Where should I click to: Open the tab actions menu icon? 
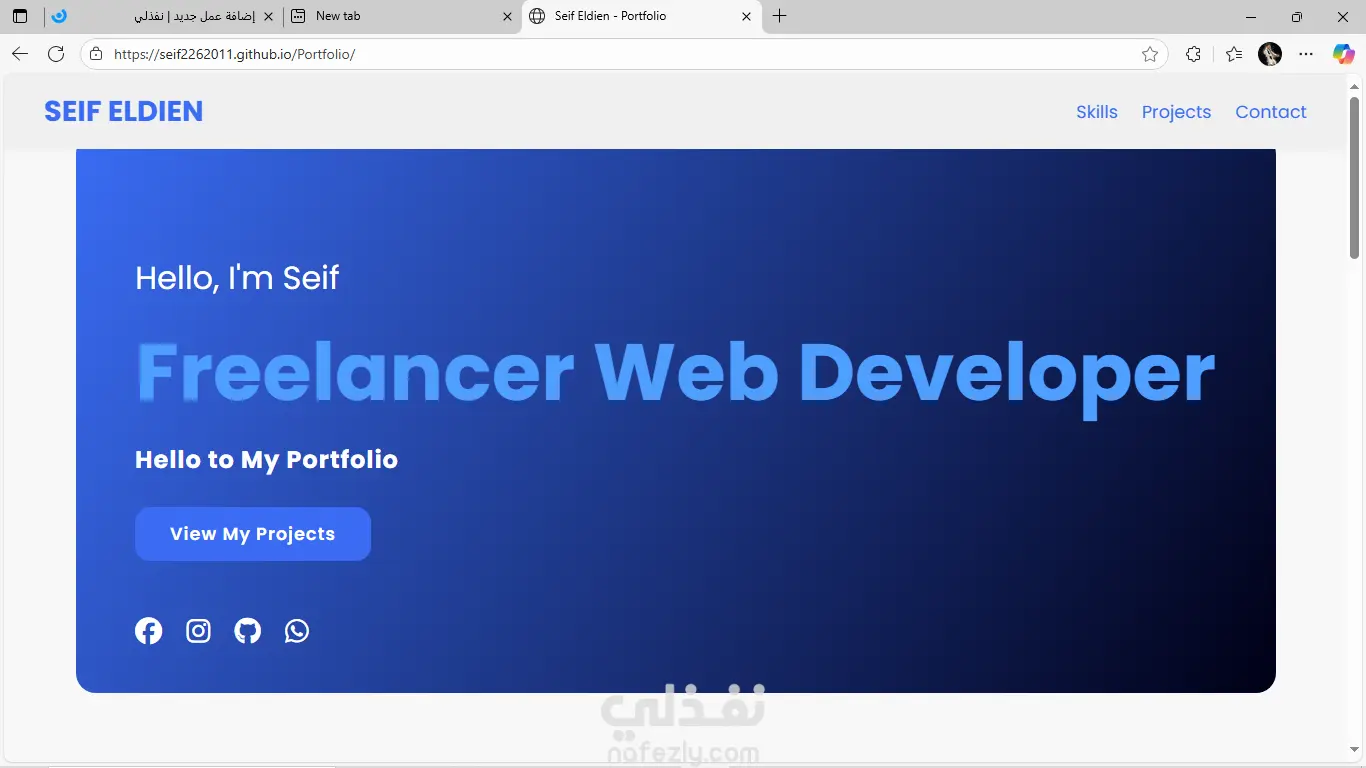click(20, 16)
